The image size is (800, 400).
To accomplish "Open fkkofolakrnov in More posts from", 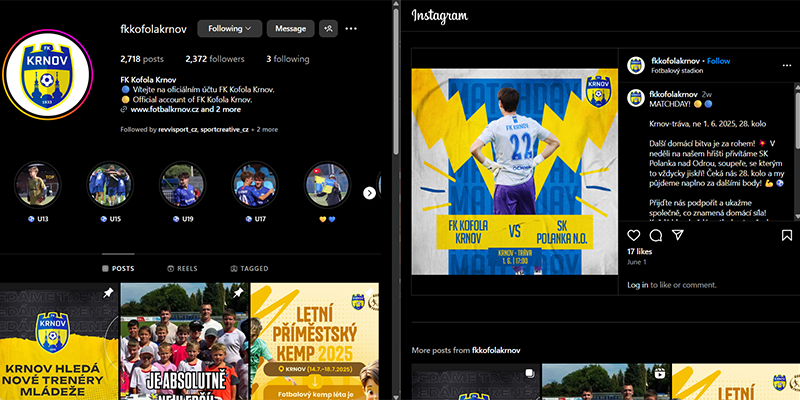I will pos(496,351).
